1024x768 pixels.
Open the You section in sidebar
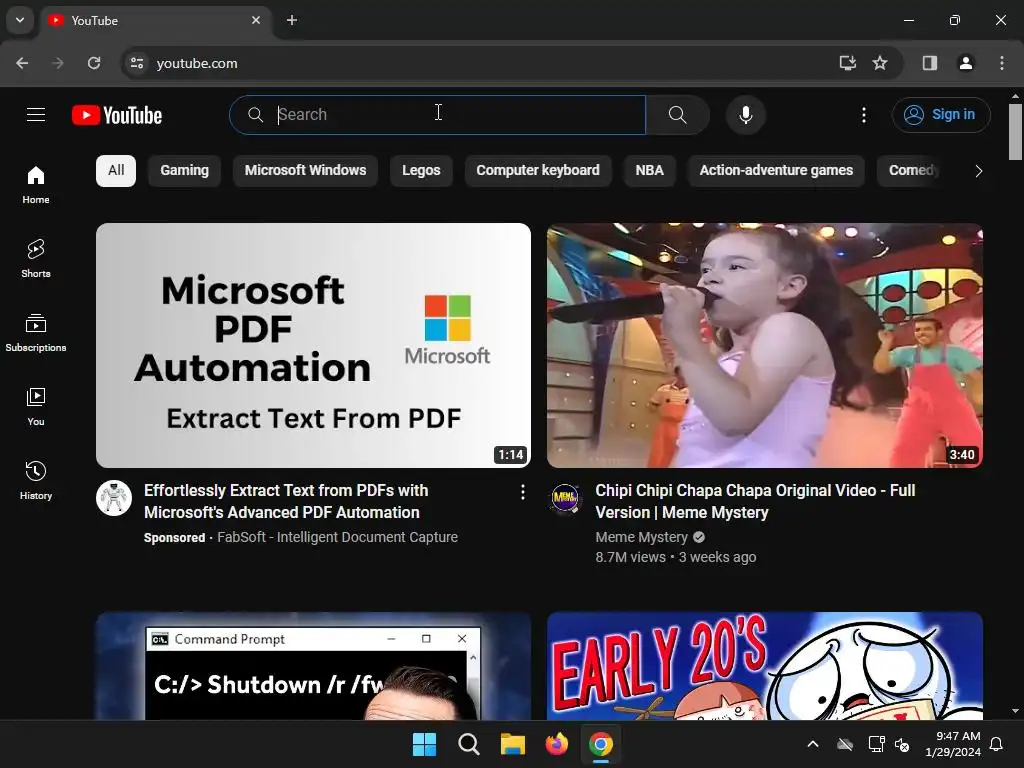[x=36, y=406]
